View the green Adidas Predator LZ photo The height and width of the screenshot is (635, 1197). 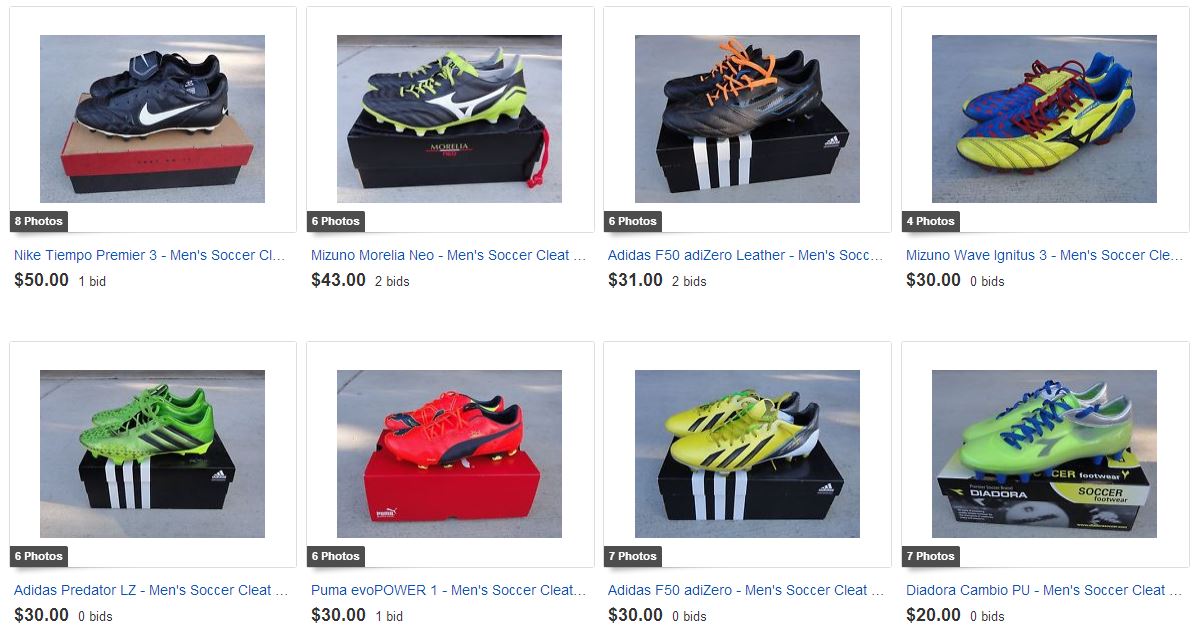tap(153, 454)
